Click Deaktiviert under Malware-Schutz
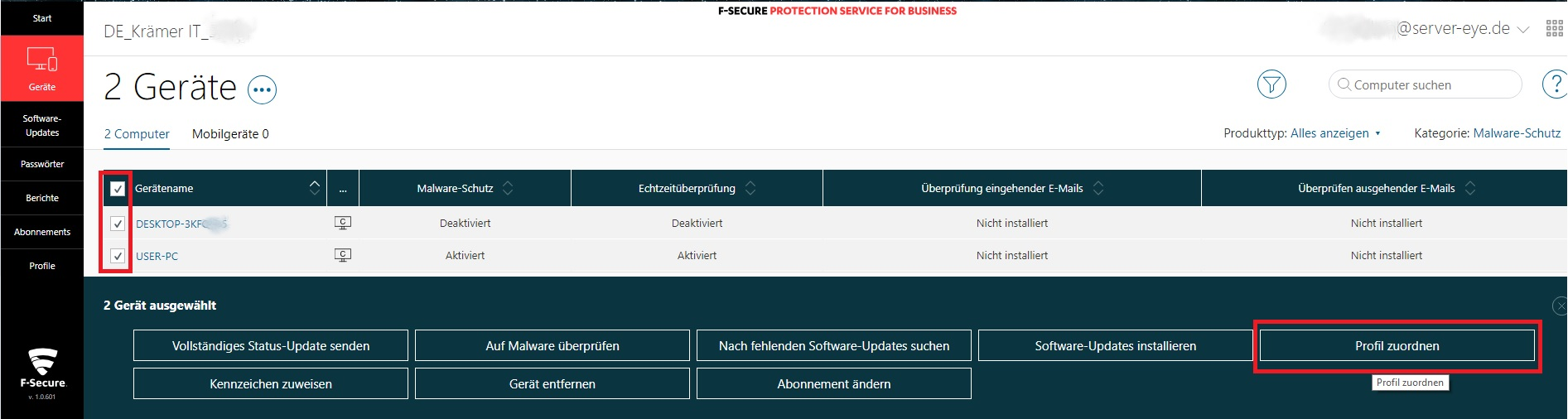 tap(465, 223)
